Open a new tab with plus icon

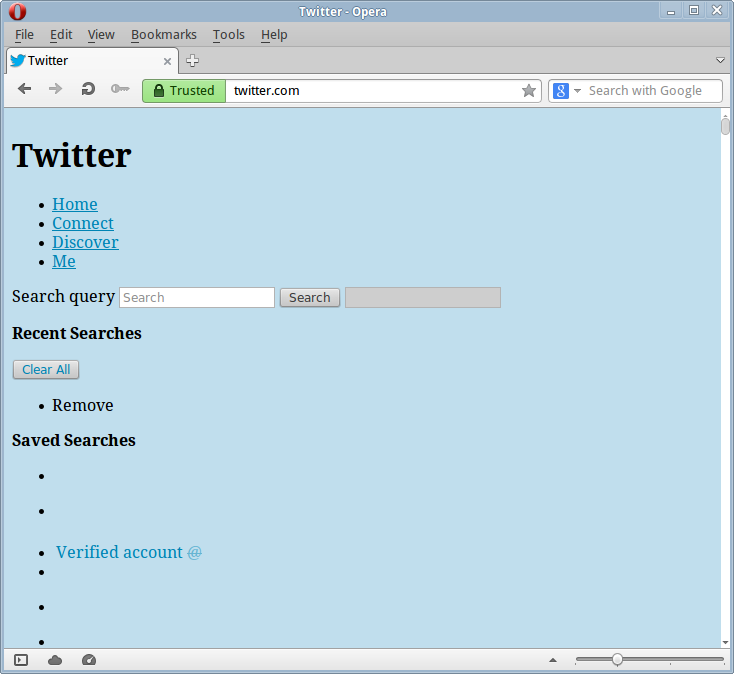pyautogui.click(x=192, y=60)
